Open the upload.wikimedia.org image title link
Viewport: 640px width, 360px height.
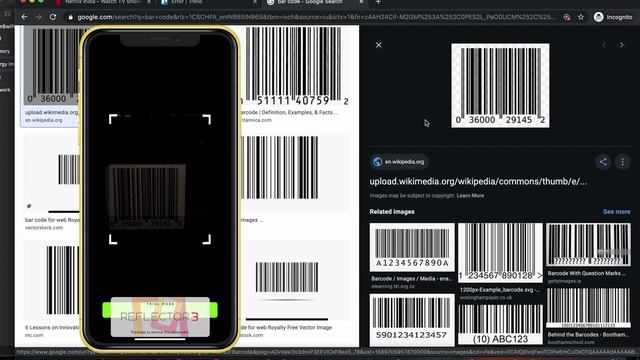478,182
